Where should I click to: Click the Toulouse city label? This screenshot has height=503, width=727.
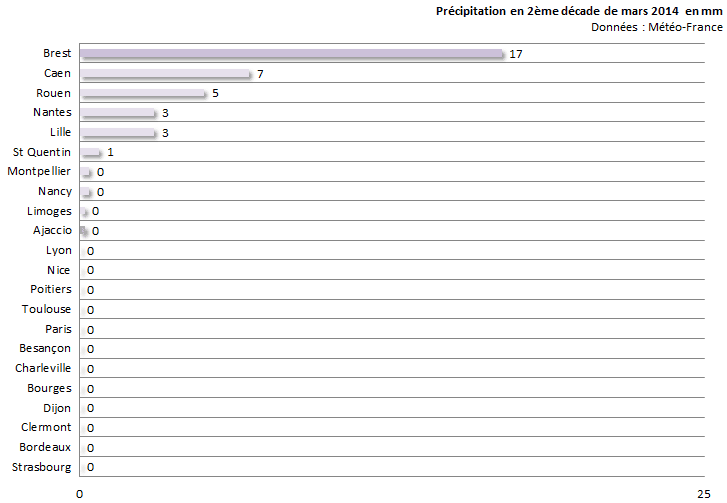pos(46,309)
